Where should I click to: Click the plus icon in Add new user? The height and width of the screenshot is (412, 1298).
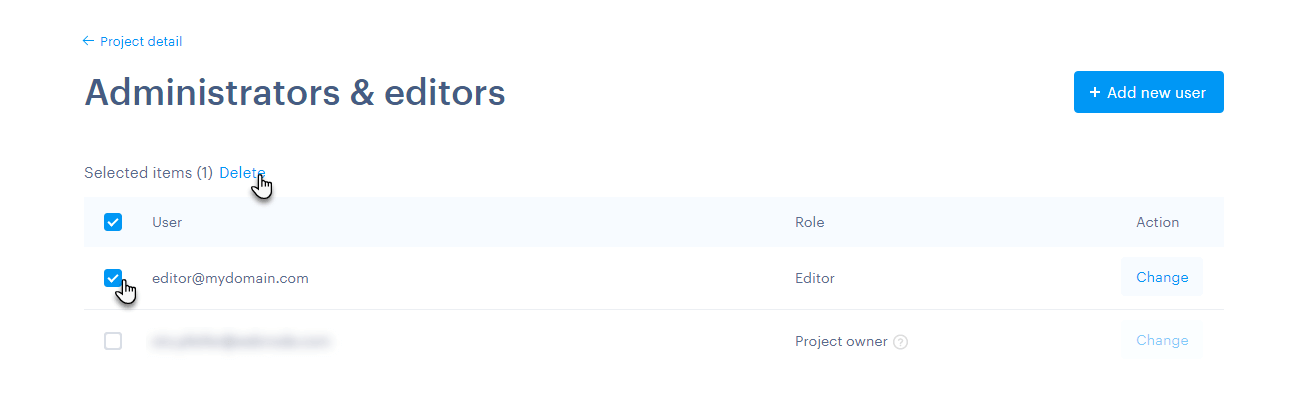click(x=1095, y=92)
